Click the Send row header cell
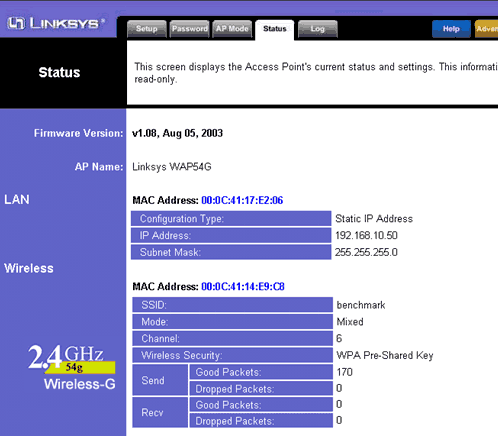Image resolution: width=498 pixels, height=436 pixels. [x=160, y=380]
